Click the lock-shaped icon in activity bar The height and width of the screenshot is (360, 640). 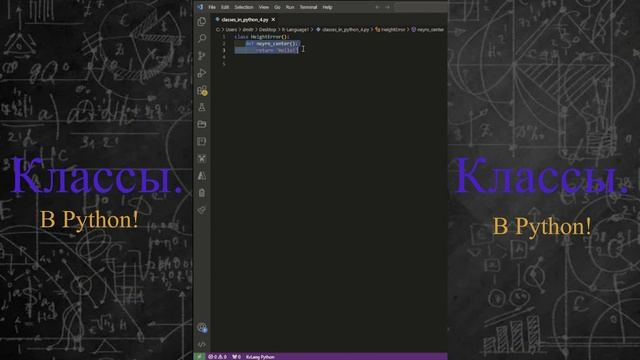click(x=202, y=193)
